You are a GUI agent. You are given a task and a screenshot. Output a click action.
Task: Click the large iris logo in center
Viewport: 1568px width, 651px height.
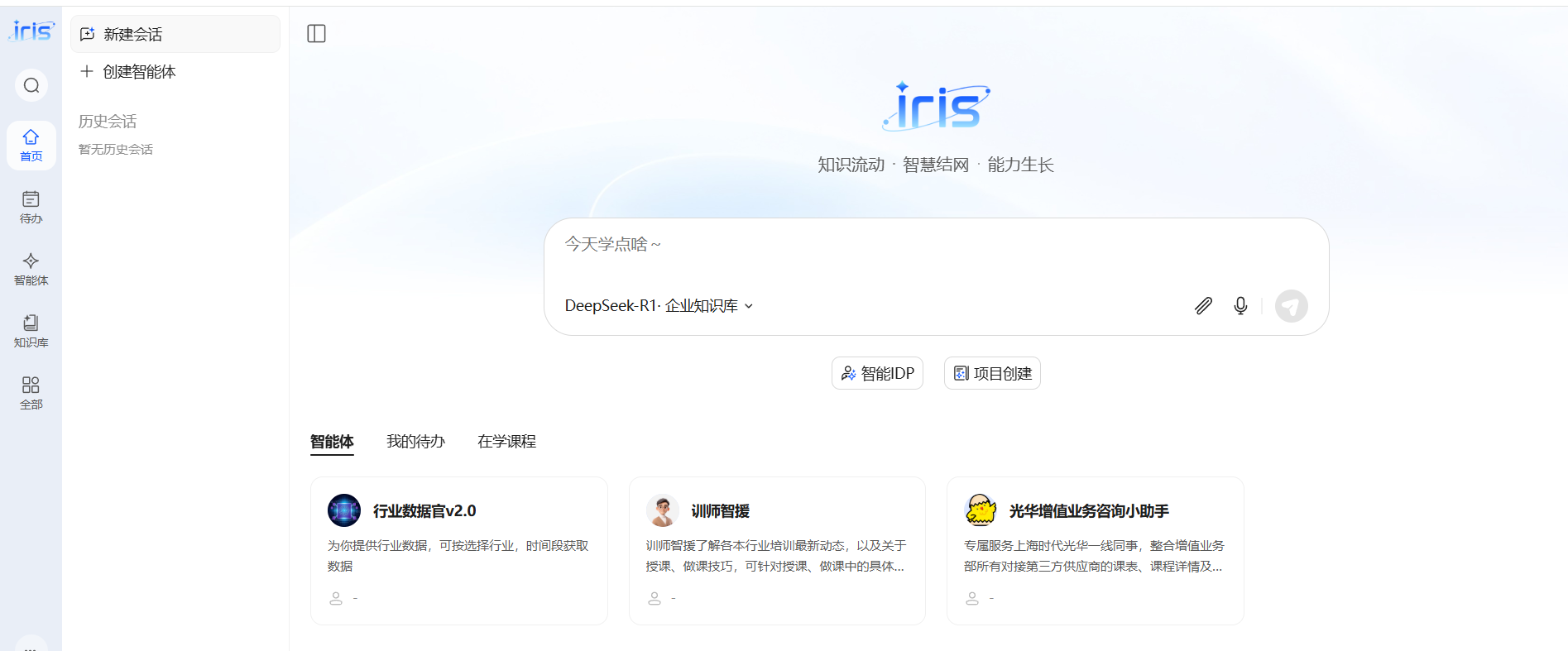click(x=936, y=107)
